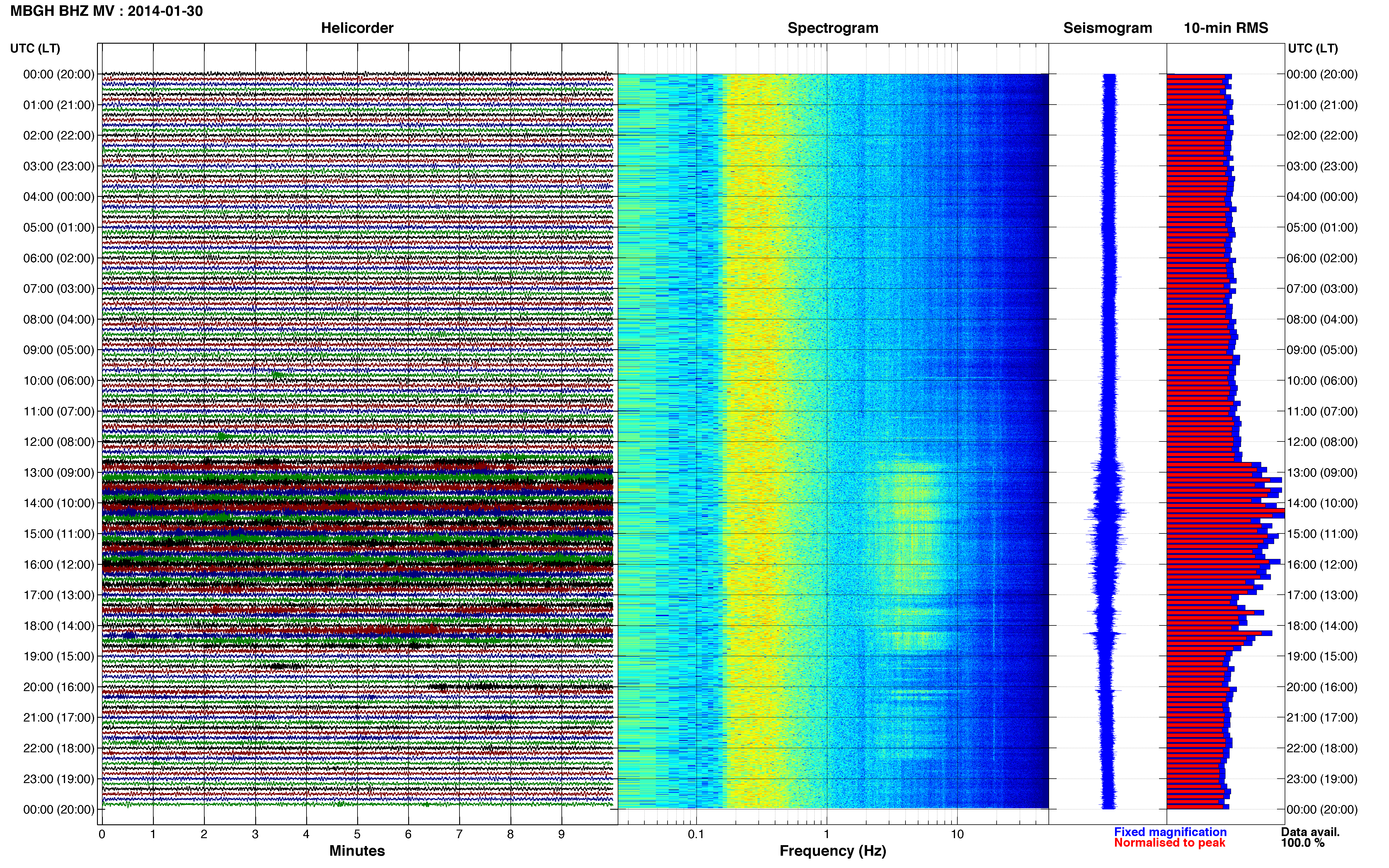Click the right '13:00 (09:00)' time label
Screen dimensions: 1389x868
[x=1322, y=473]
